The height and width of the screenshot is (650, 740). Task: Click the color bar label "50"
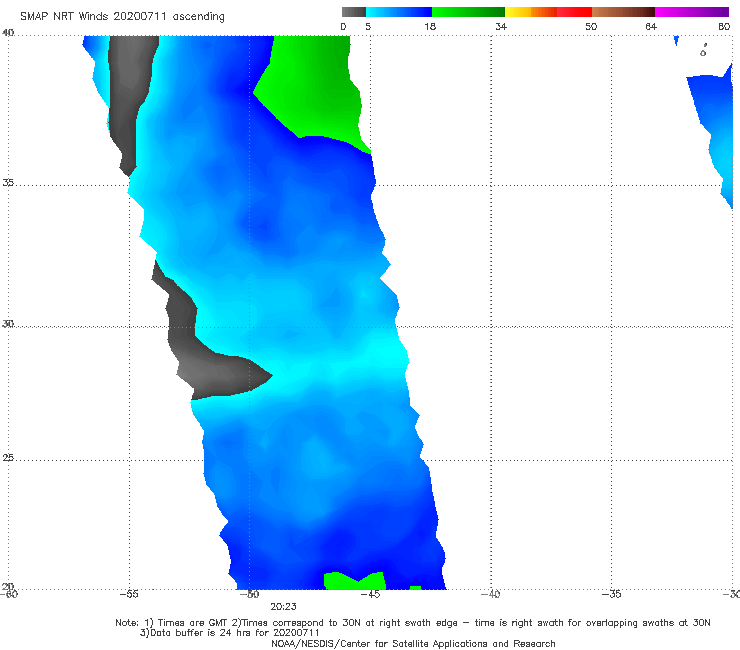coord(591,27)
